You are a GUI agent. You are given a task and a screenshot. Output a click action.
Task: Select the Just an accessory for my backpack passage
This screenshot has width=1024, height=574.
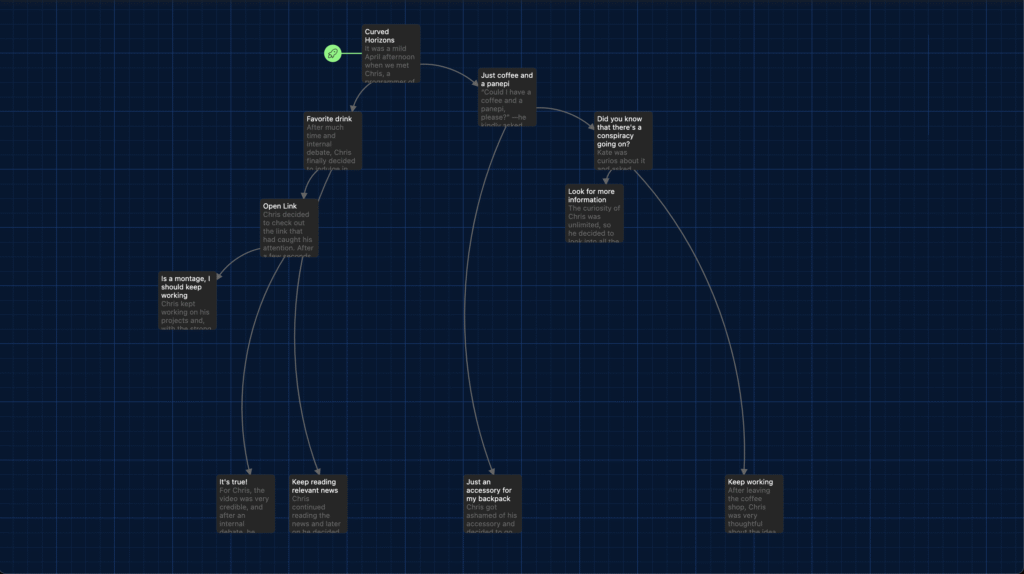click(x=492, y=503)
